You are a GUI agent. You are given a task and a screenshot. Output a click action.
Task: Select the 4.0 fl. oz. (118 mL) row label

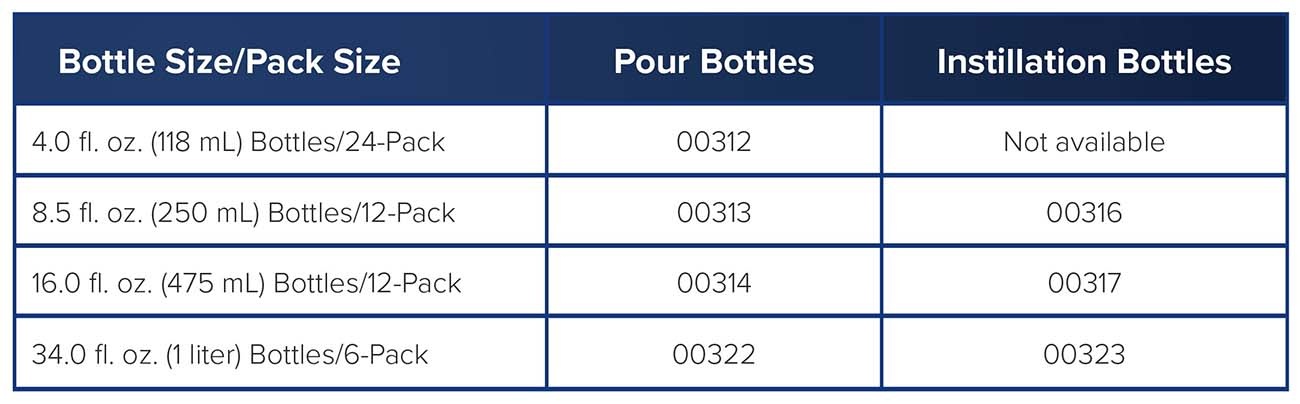(x=238, y=142)
